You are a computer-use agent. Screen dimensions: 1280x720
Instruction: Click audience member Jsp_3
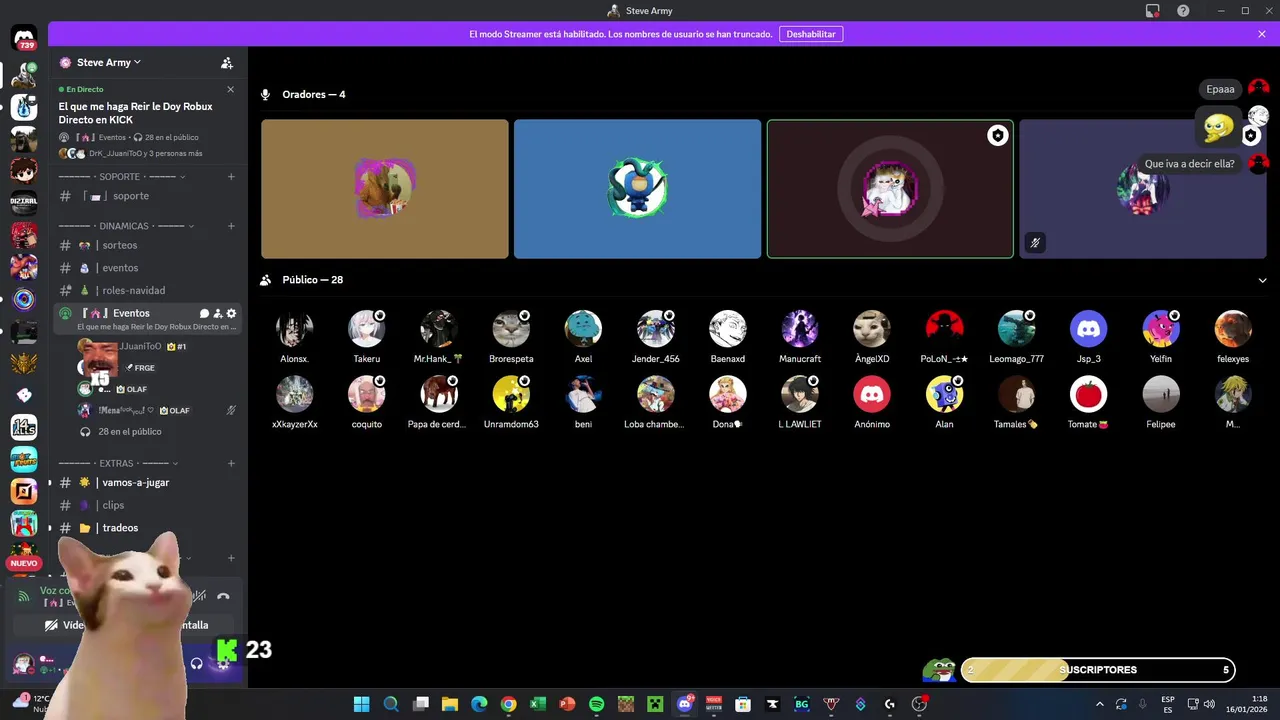point(1088,338)
